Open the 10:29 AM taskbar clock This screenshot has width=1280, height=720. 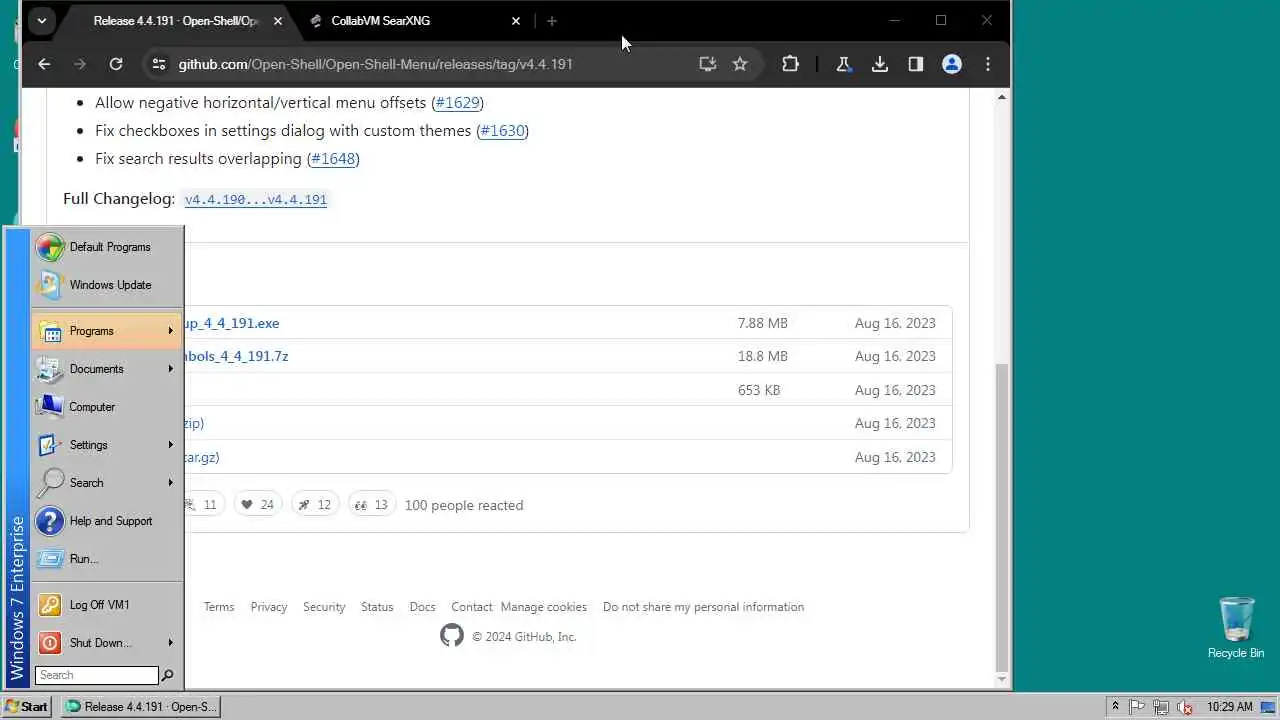[1229, 706]
